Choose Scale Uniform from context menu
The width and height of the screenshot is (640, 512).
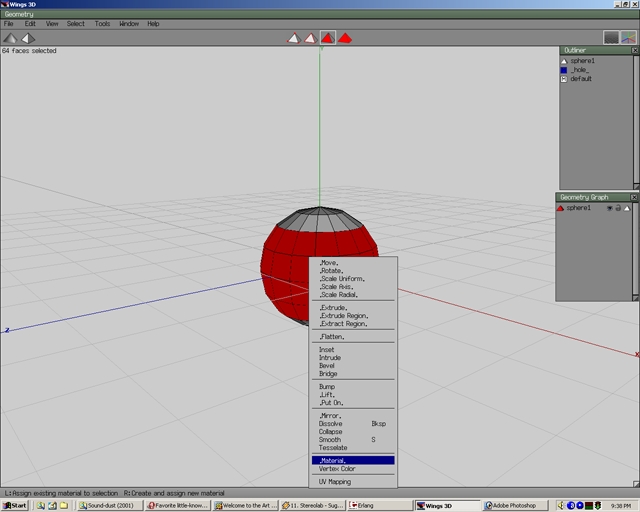point(353,279)
